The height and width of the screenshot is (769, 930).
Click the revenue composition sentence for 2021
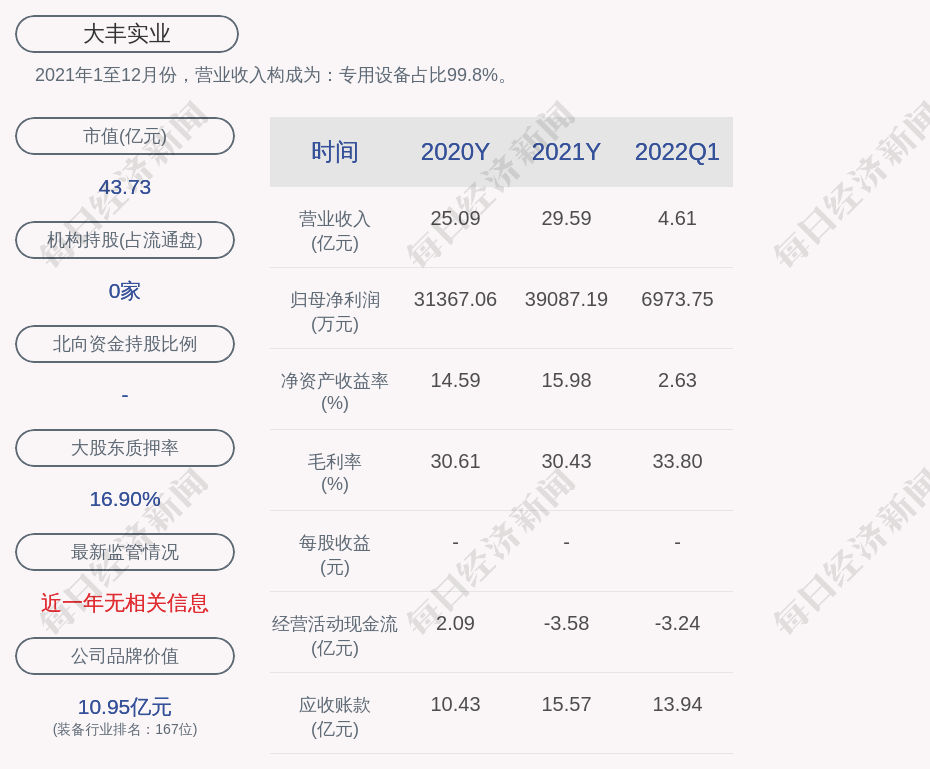click(271, 75)
